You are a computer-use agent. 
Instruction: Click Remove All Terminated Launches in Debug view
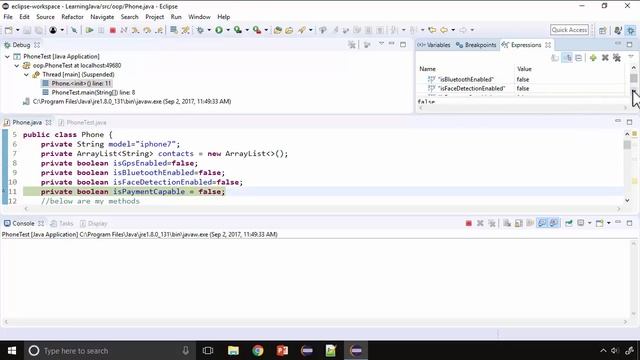[352, 45]
